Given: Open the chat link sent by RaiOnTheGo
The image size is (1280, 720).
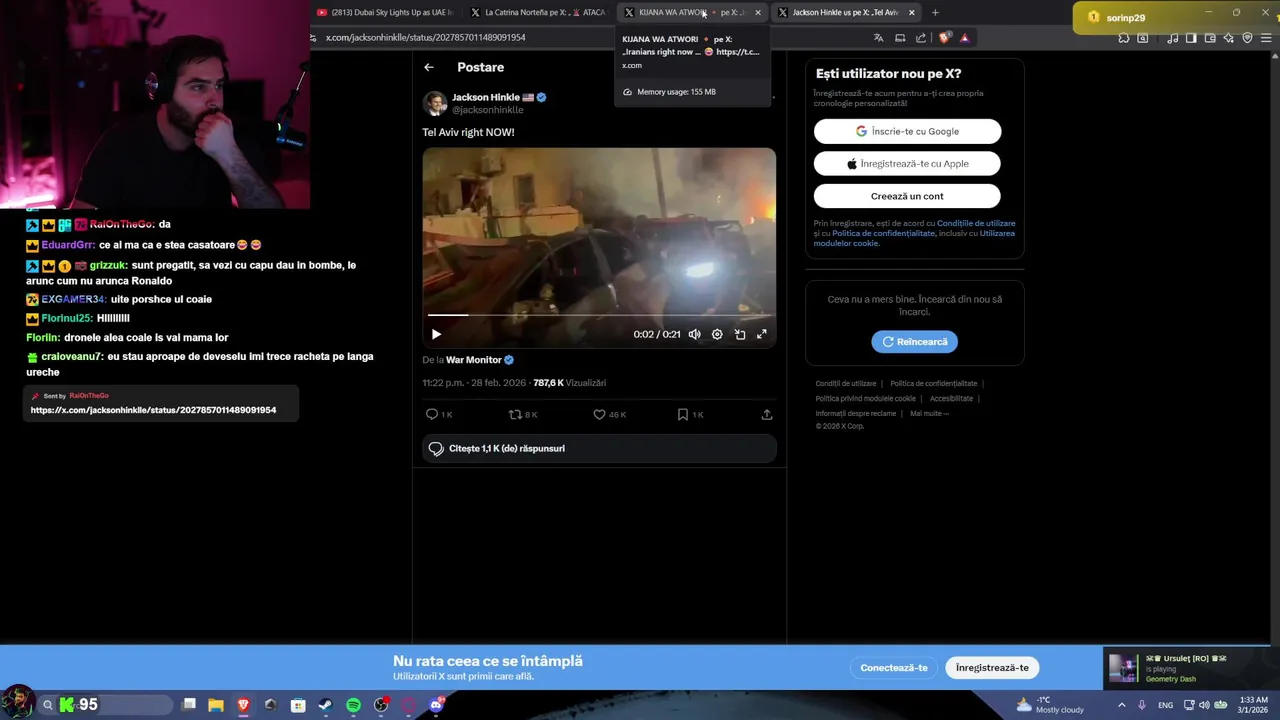Looking at the screenshot, I should point(153,410).
